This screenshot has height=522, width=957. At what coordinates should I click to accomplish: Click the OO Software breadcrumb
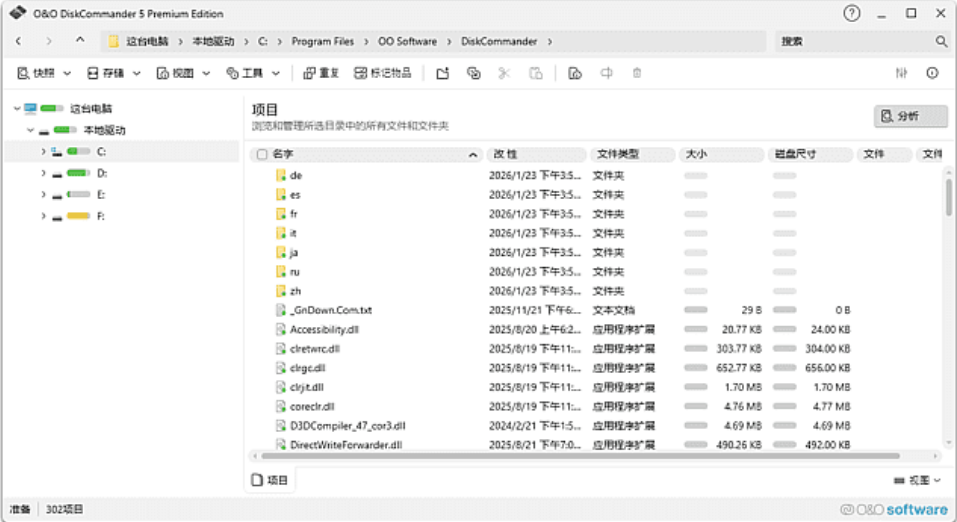pyautogui.click(x=407, y=42)
